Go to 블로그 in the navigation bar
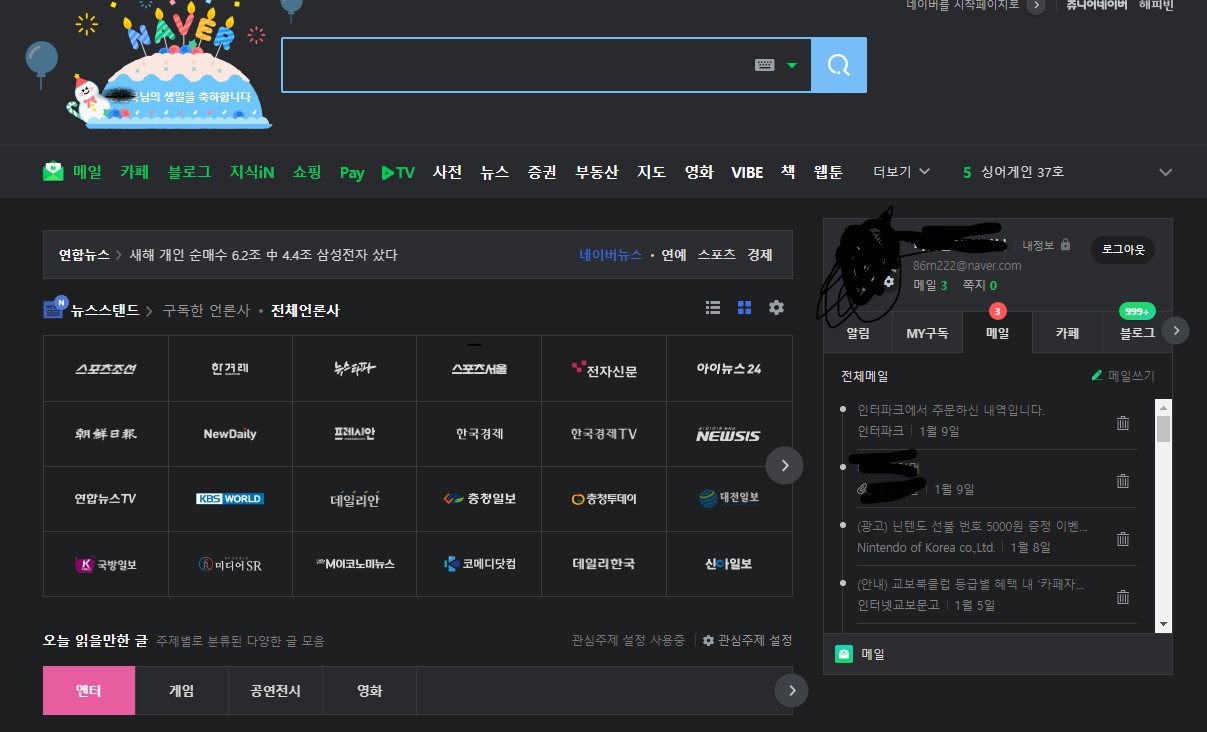This screenshot has width=1207, height=732. coord(190,172)
